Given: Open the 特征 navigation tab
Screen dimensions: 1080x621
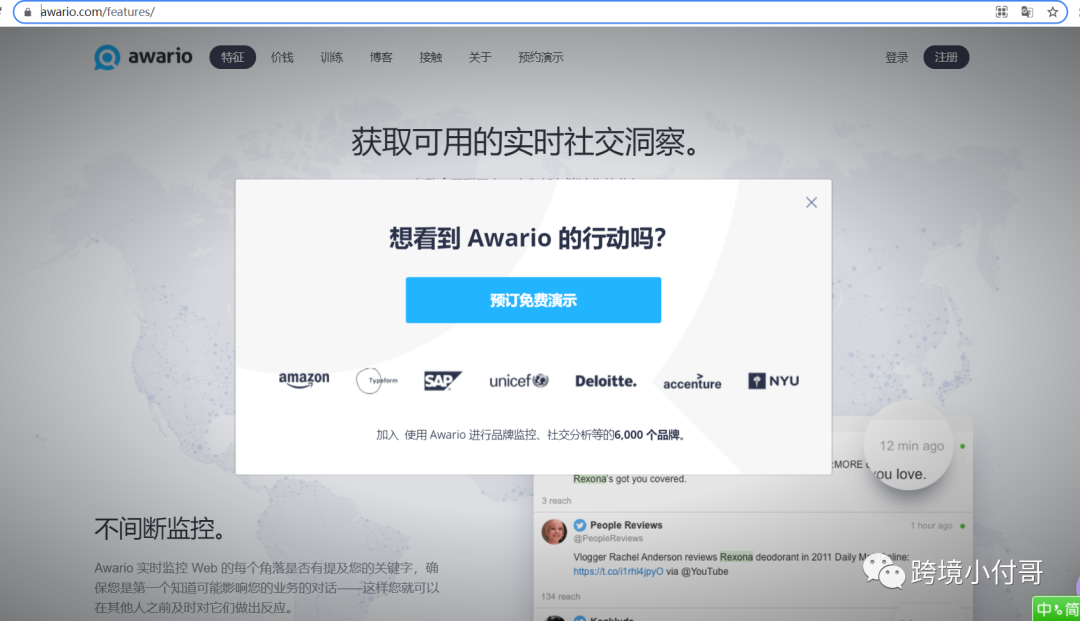Looking at the screenshot, I should (233, 57).
